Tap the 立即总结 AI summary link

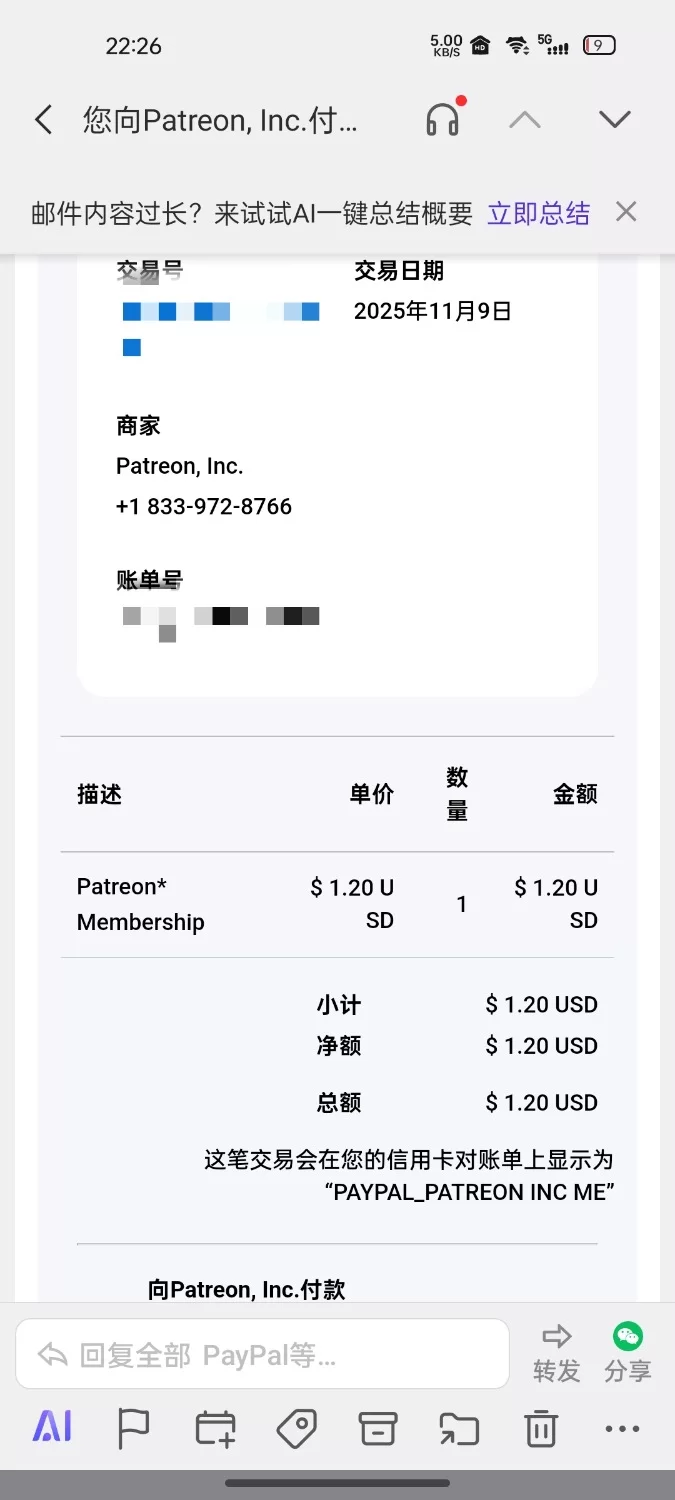[x=538, y=213]
